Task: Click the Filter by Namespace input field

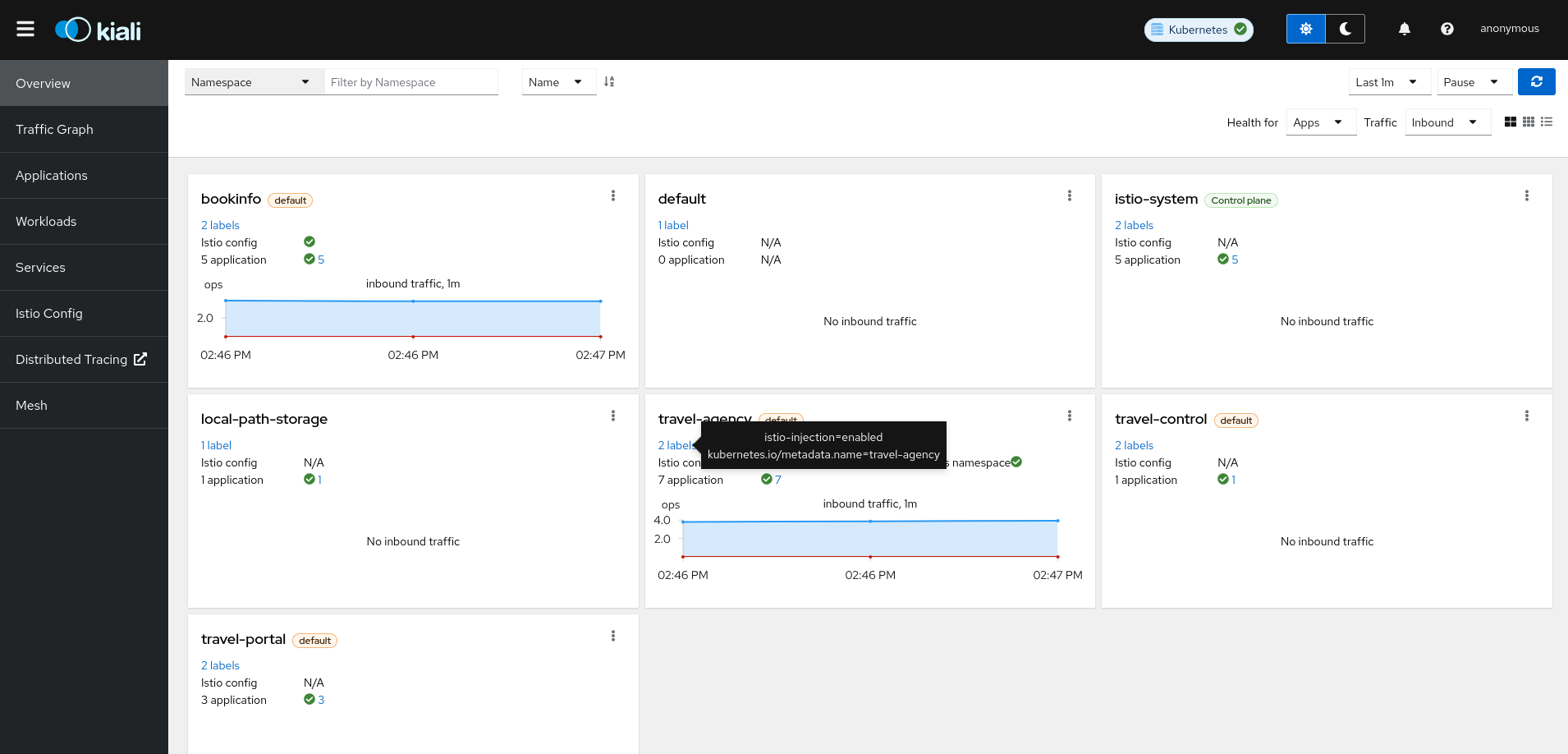Action: point(410,82)
